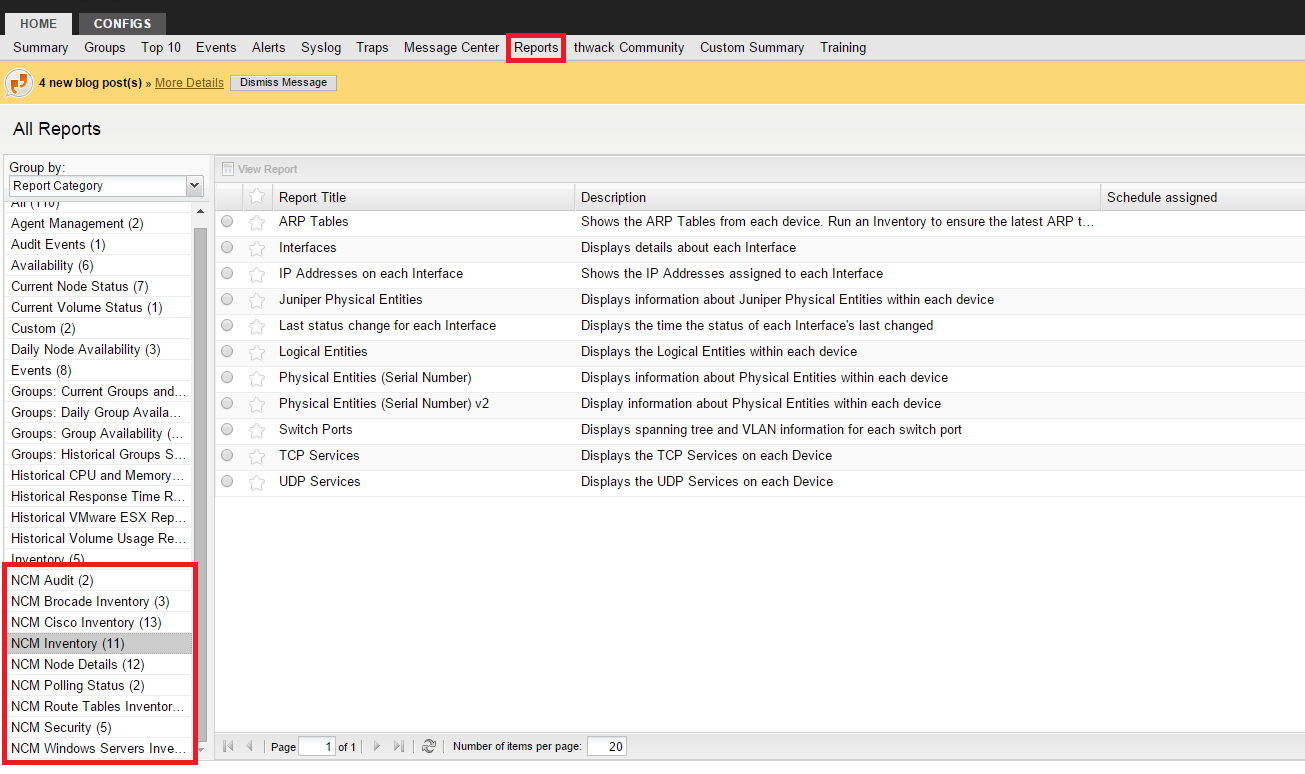Select Switch Ports radio button
1305x774 pixels.
point(227,429)
